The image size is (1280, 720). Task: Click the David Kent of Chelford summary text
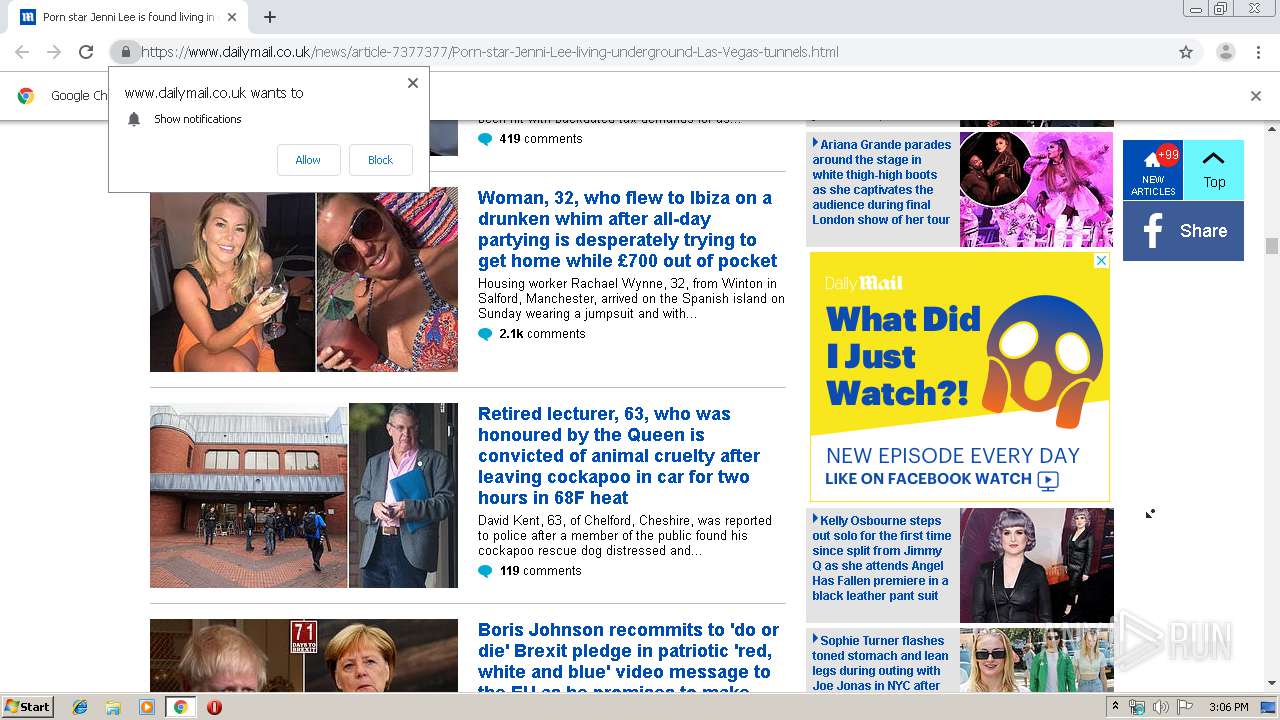pyautogui.click(x=625, y=536)
